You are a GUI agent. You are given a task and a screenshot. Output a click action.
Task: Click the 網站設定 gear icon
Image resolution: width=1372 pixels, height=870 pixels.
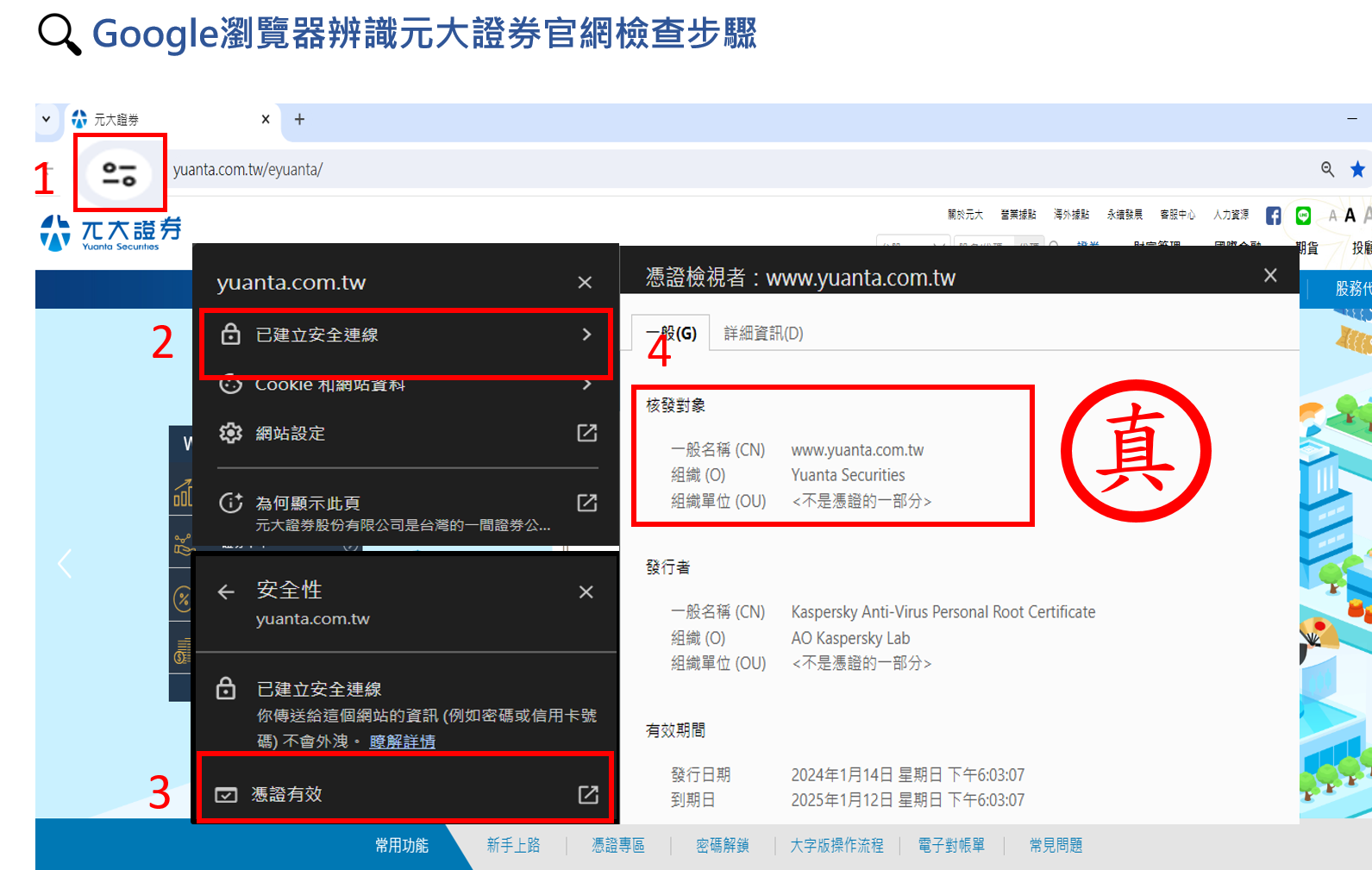tap(230, 433)
